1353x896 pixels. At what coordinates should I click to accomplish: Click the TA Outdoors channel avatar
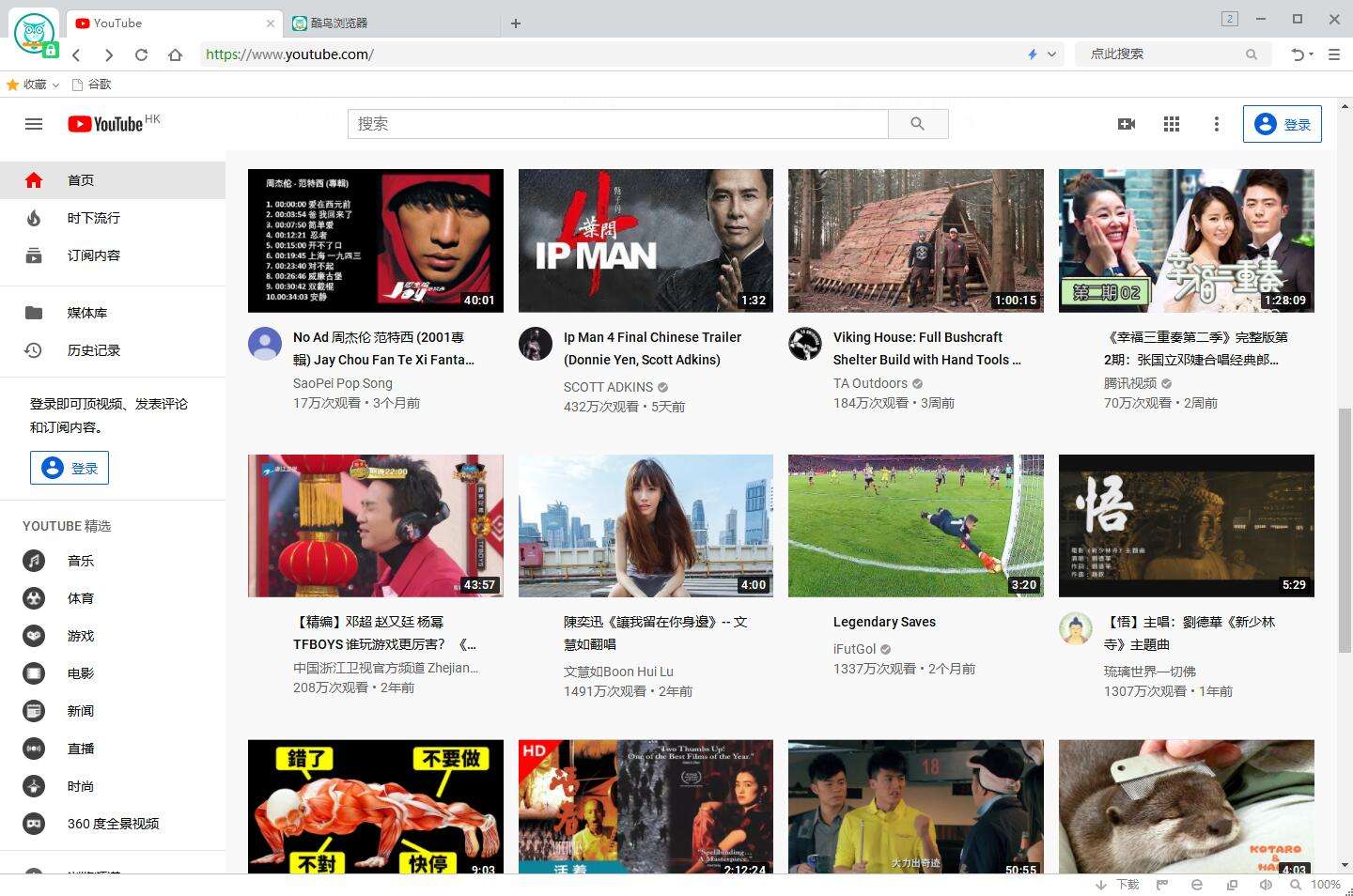point(805,344)
